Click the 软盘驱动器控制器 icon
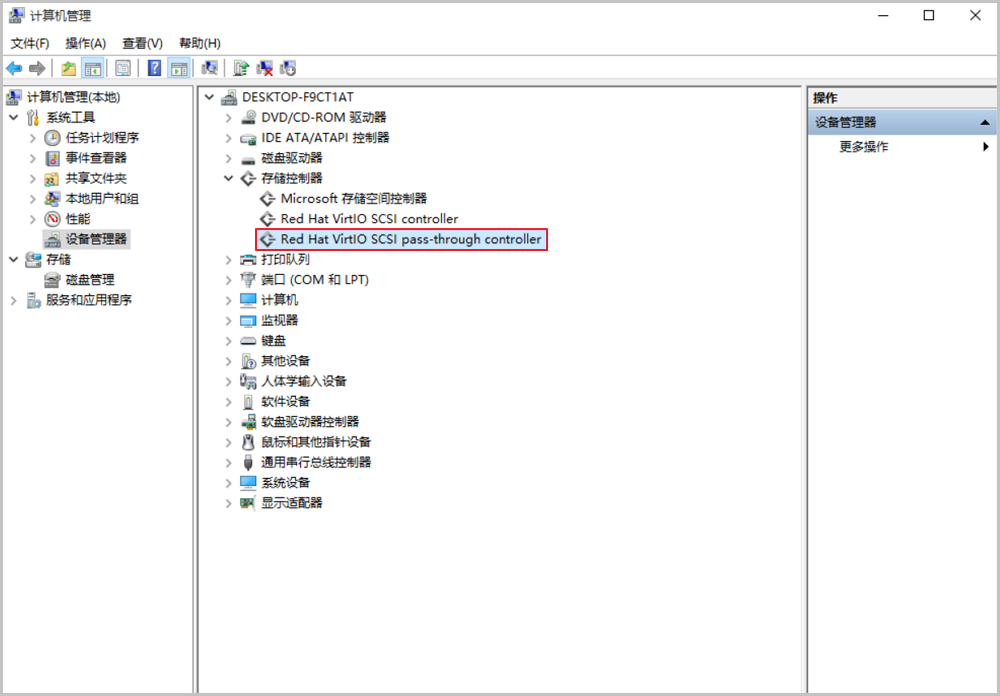Screen dimensions: 1000x696 pos(247,422)
